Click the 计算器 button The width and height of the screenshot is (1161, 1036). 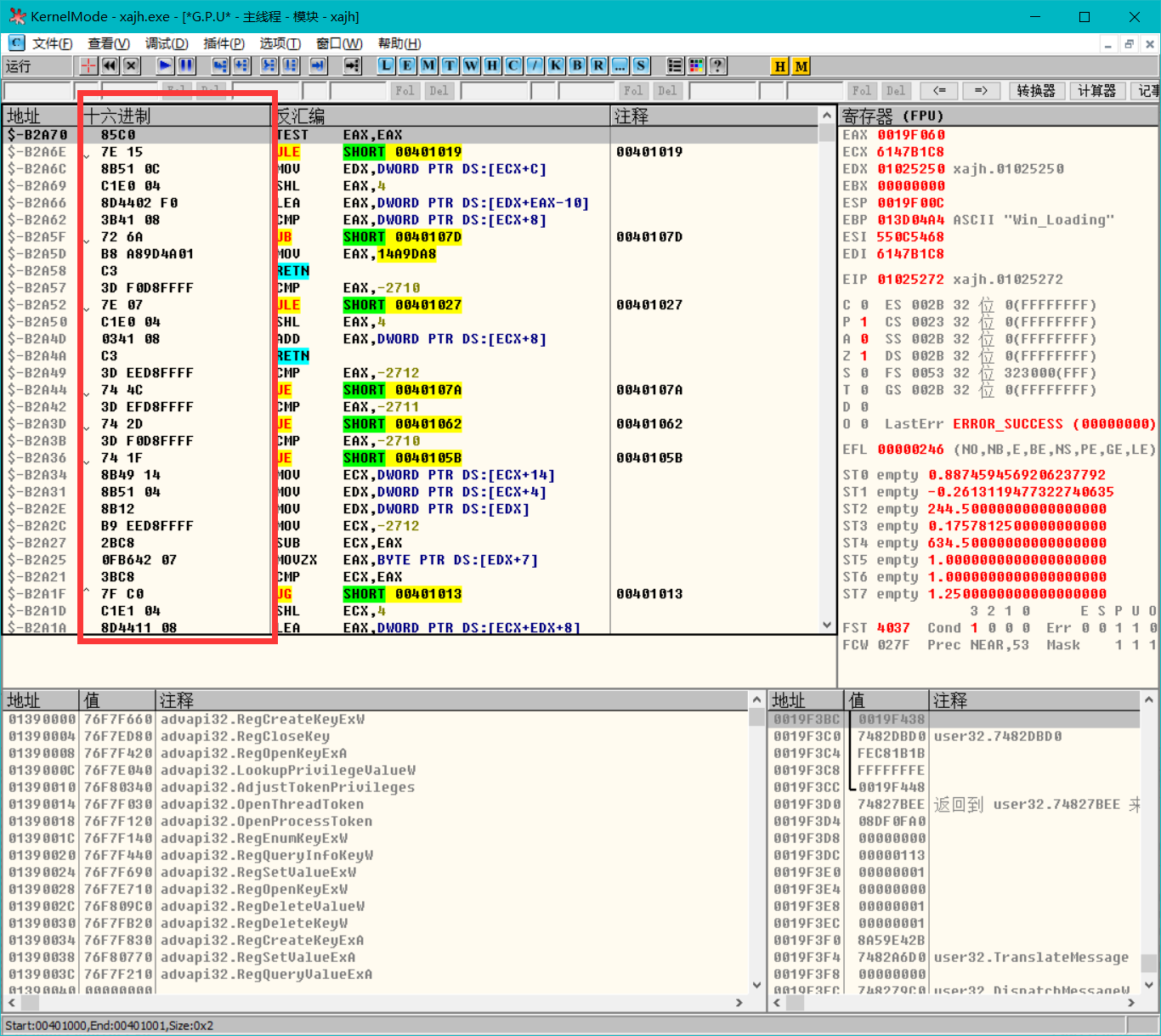coord(1096,91)
